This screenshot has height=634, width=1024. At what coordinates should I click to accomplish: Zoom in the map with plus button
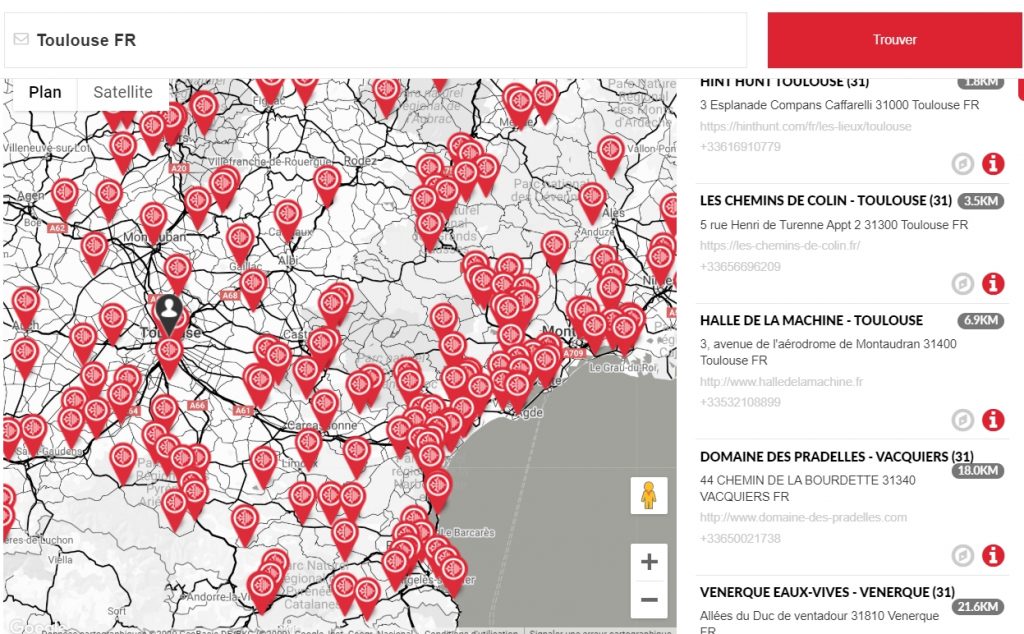pyautogui.click(x=649, y=562)
